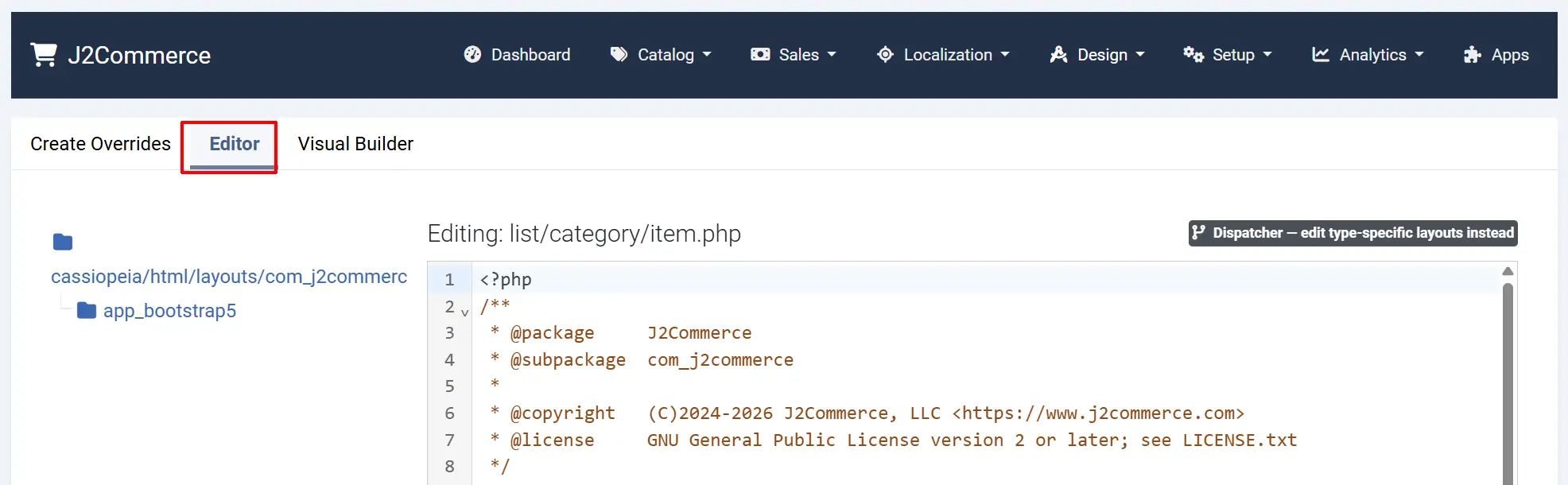Expand the Setup dropdown menu
Screen dimensions: 1568x485
coord(1228,54)
